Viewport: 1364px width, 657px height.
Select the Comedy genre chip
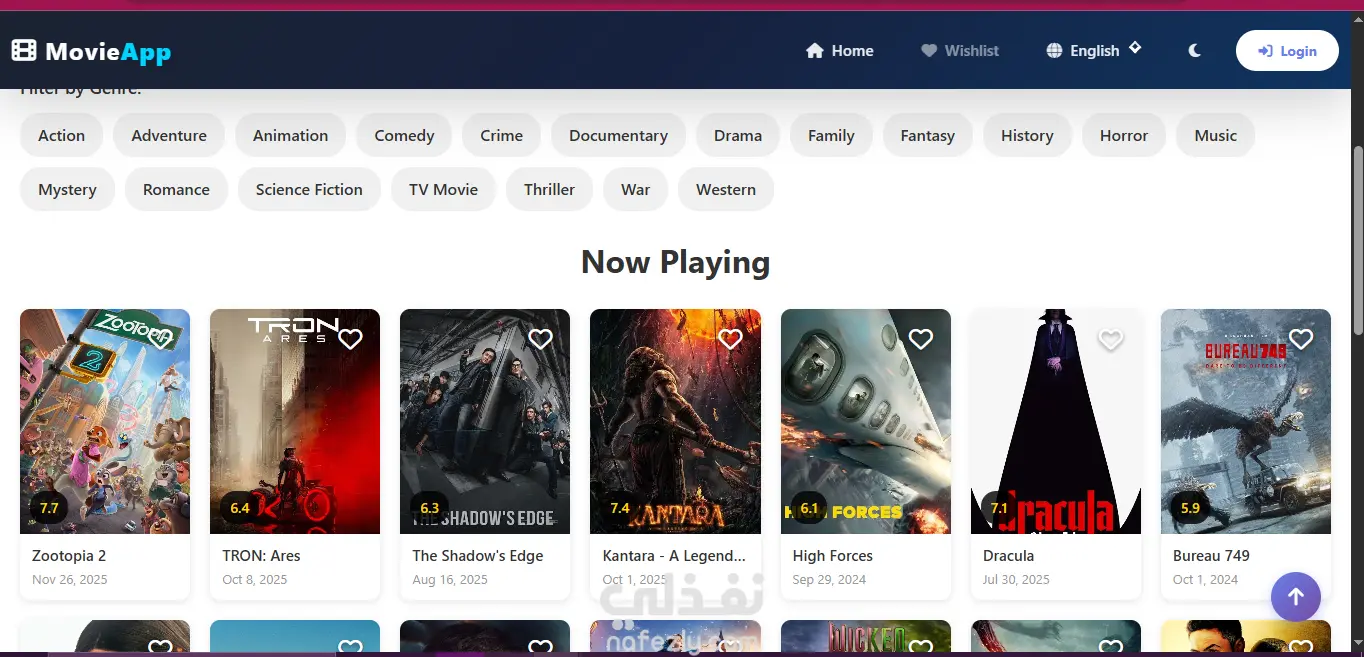tap(404, 135)
